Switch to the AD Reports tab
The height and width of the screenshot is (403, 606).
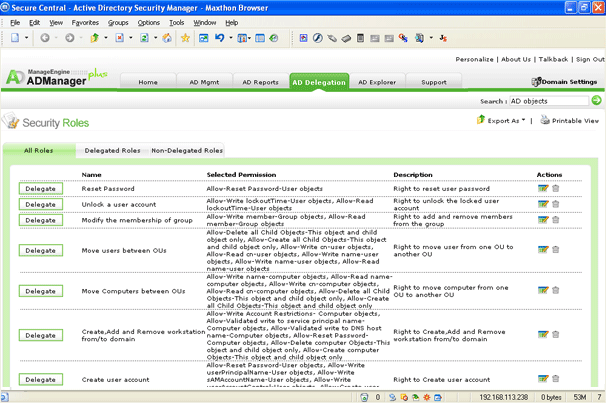[260, 82]
